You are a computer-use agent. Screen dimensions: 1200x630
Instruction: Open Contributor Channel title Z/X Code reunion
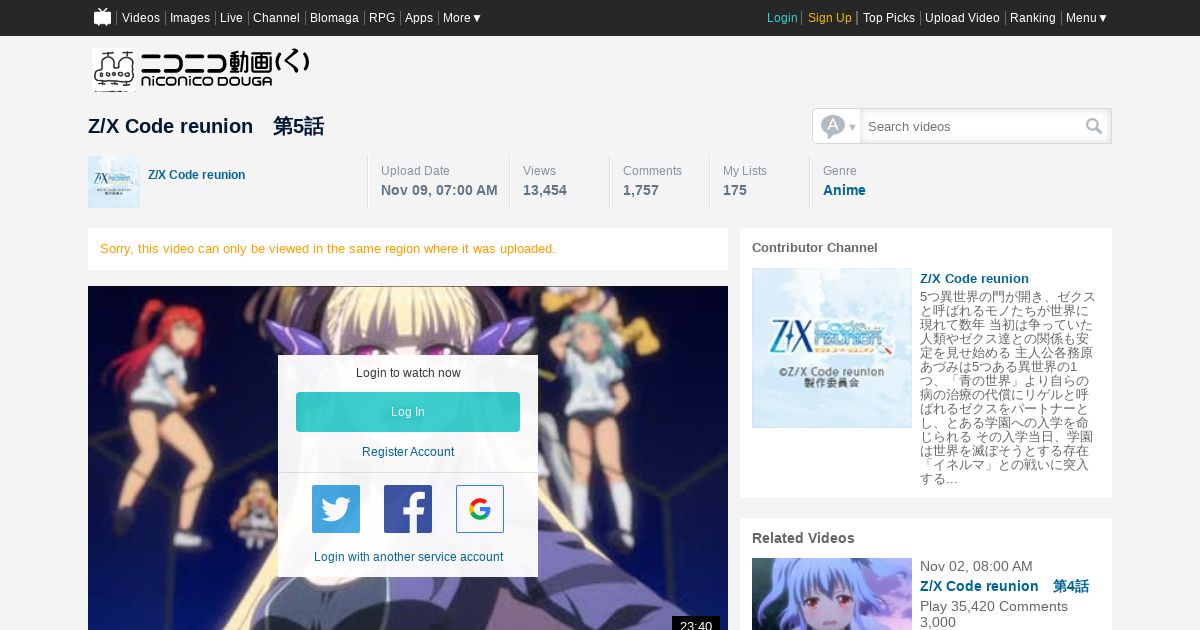pos(974,279)
